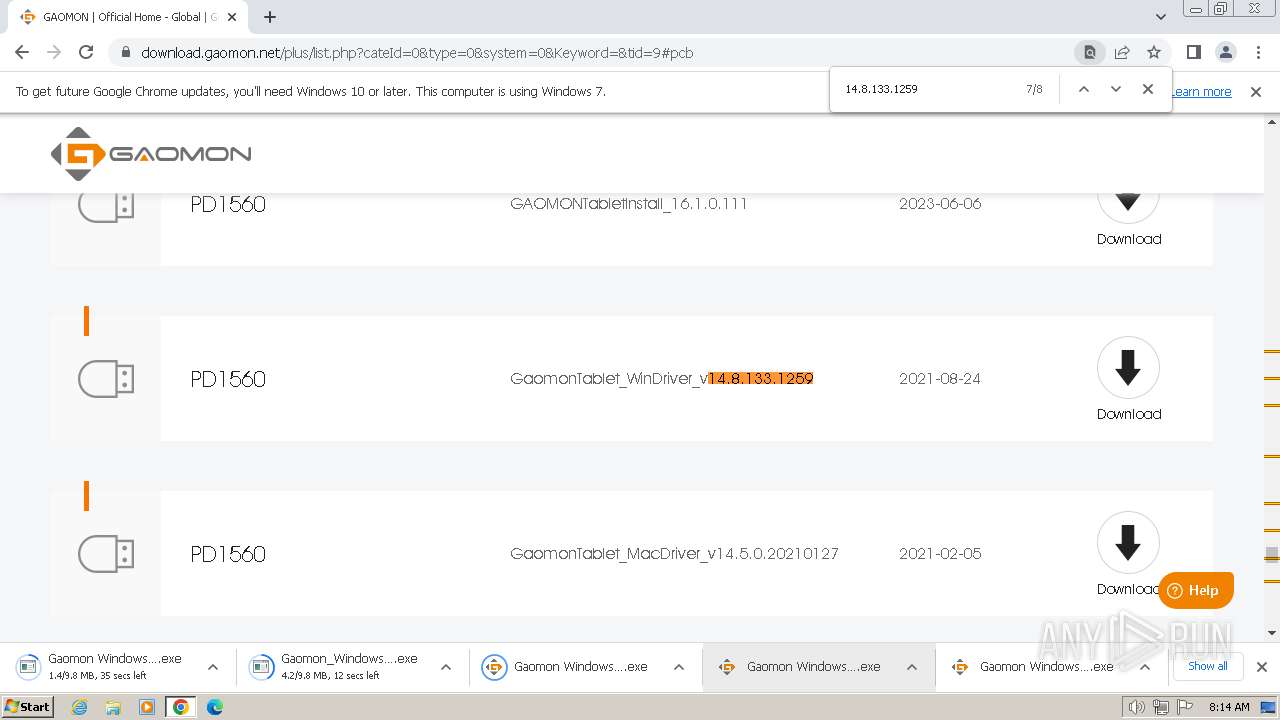Jump to previous find result
This screenshot has height=720, width=1280.
pyautogui.click(x=1083, y=89)
